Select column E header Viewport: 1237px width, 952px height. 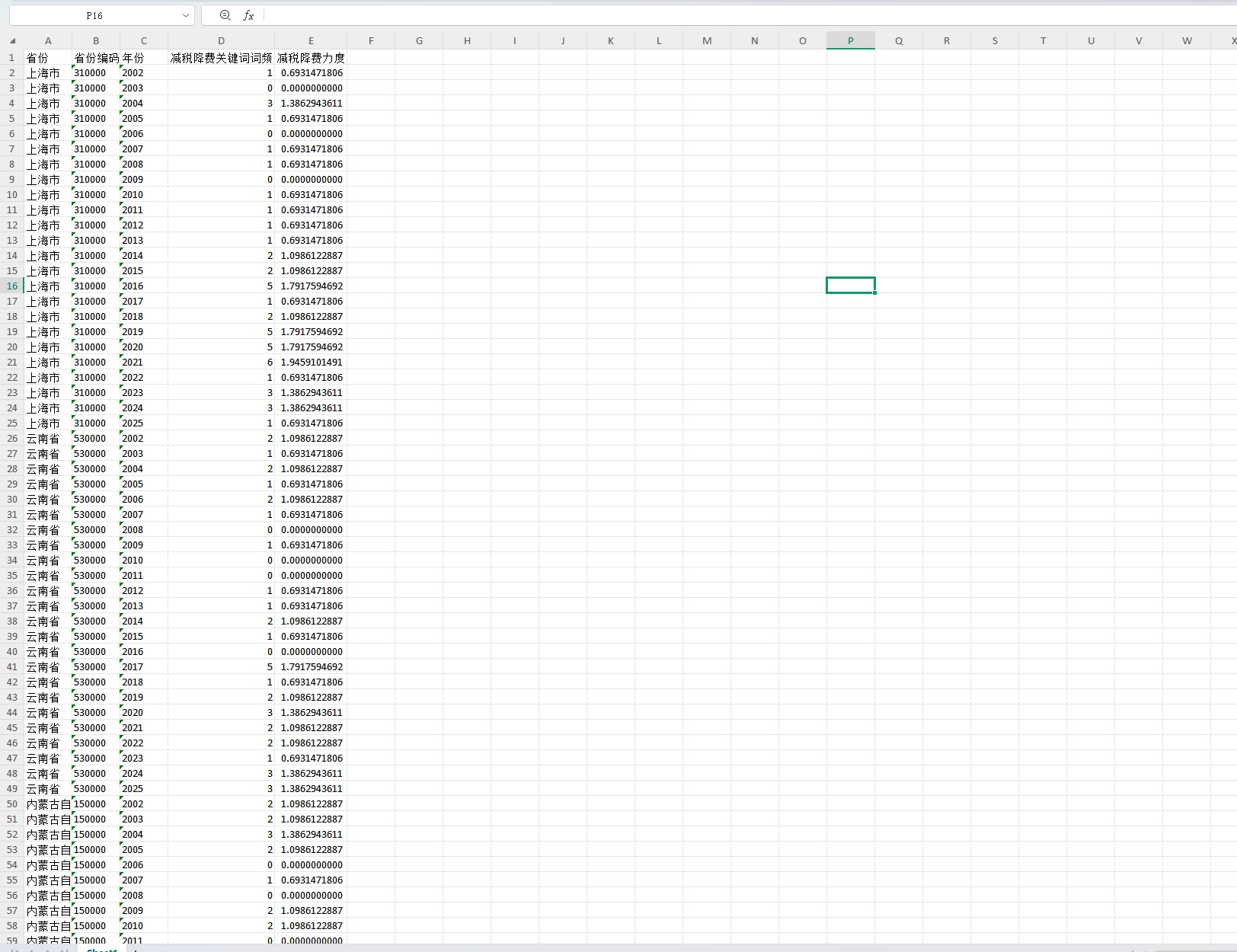click(x=311, y=41)
